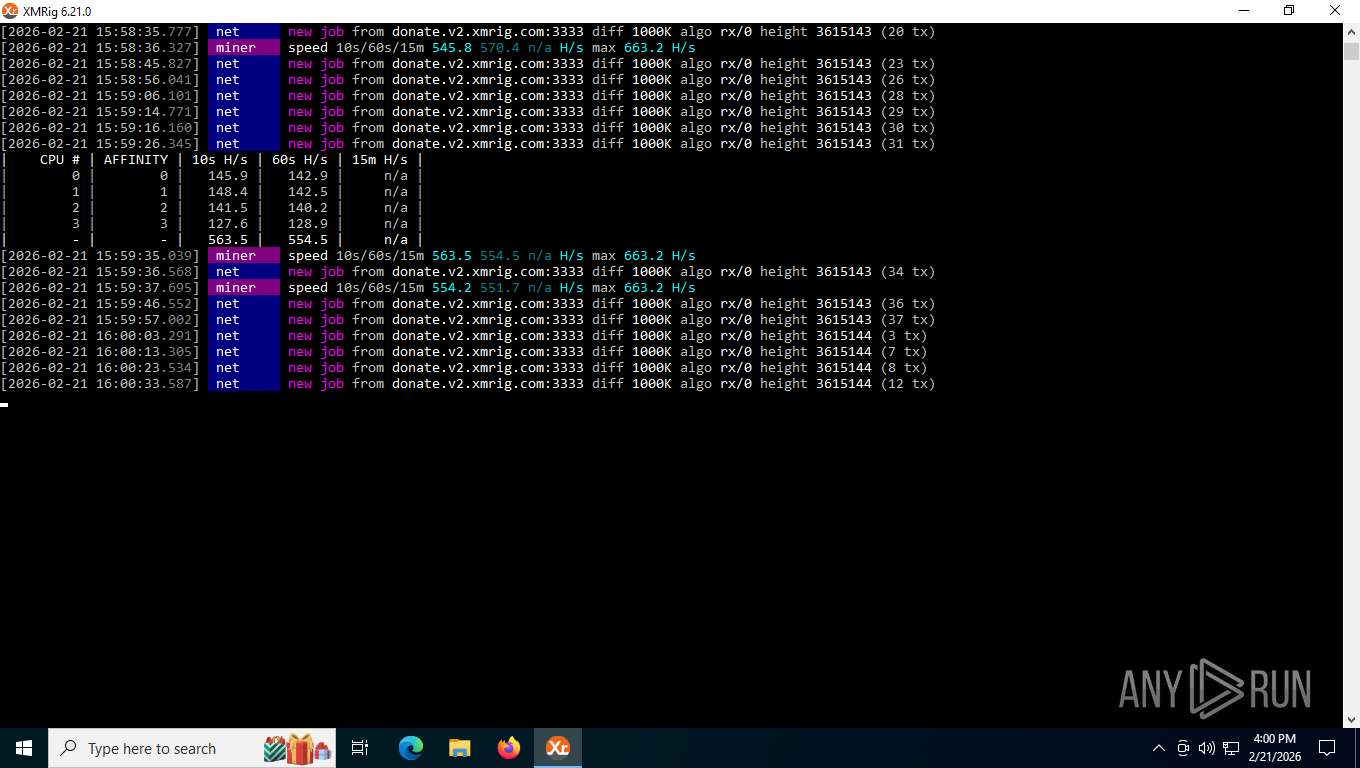Click the '60s H/s' column header
Viewport: 1360px width, 768px height.
pos(300,160)
